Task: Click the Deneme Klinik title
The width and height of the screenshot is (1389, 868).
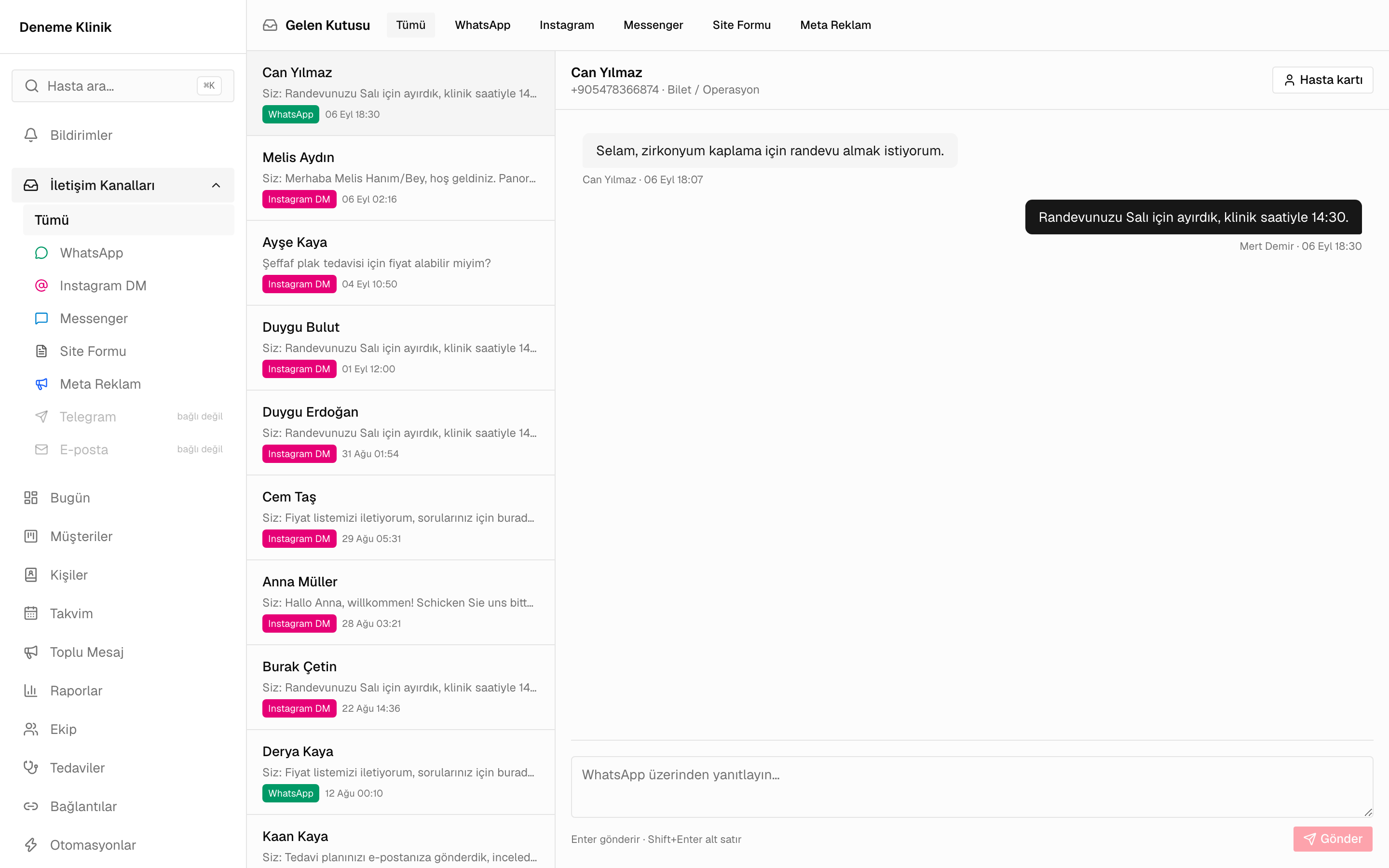Action: pyautogui.click(x=66, y=27)
